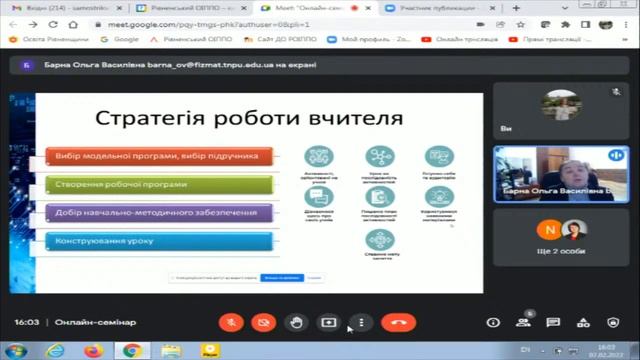Click the 'Онлайн-семінар' meeting name
The width and height of the screenshot is (640, 360).
click(x=95, y=322)
